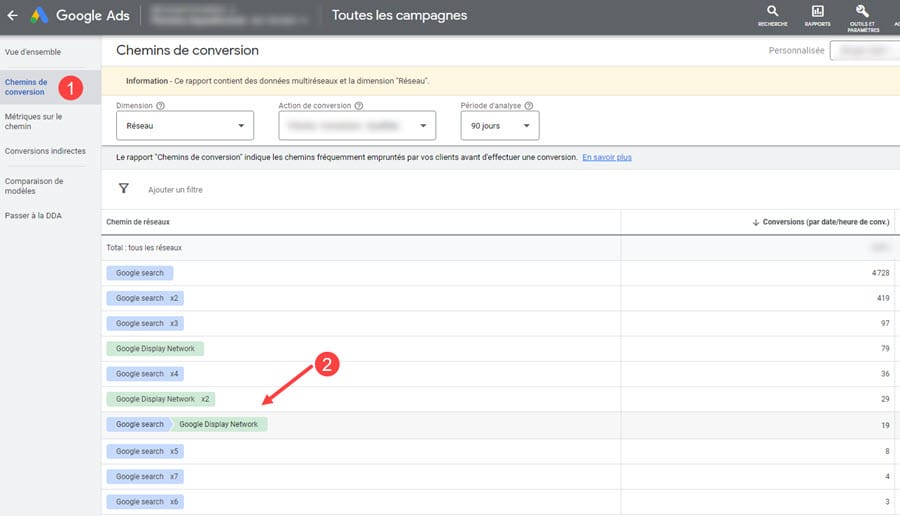Follow the En savoir plus link
Image resolution: width=900 pixels, height=516 pixels.
coord(607,157)
